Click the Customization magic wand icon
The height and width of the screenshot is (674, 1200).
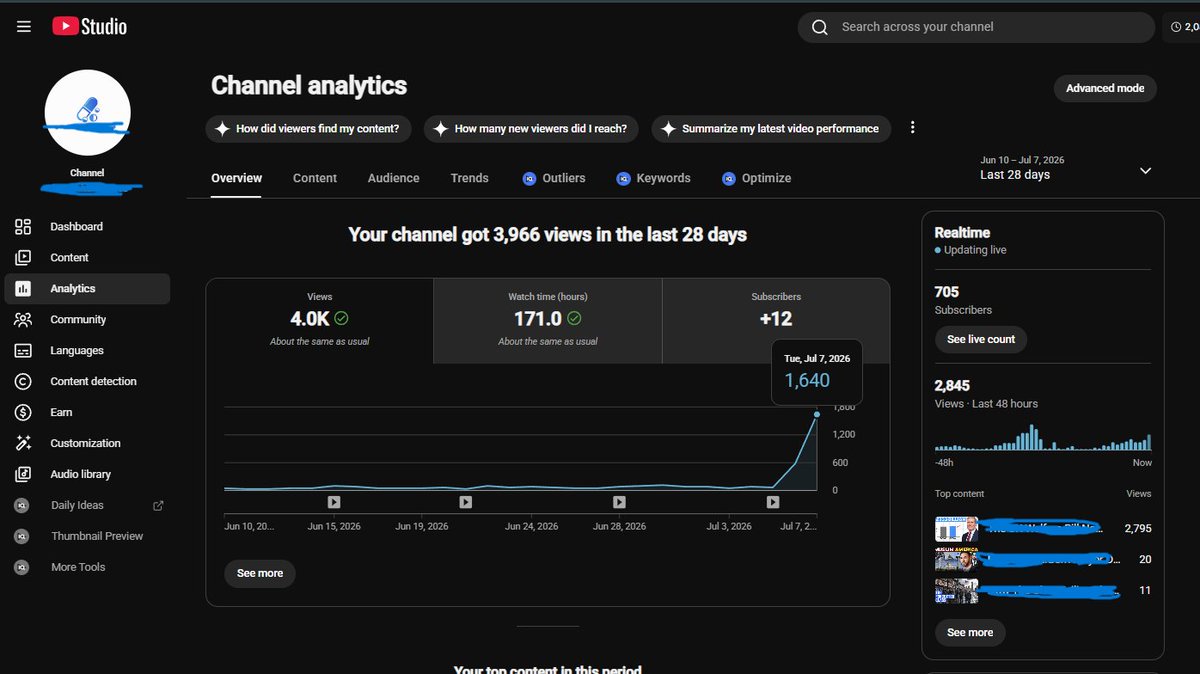tap(23, 444)
